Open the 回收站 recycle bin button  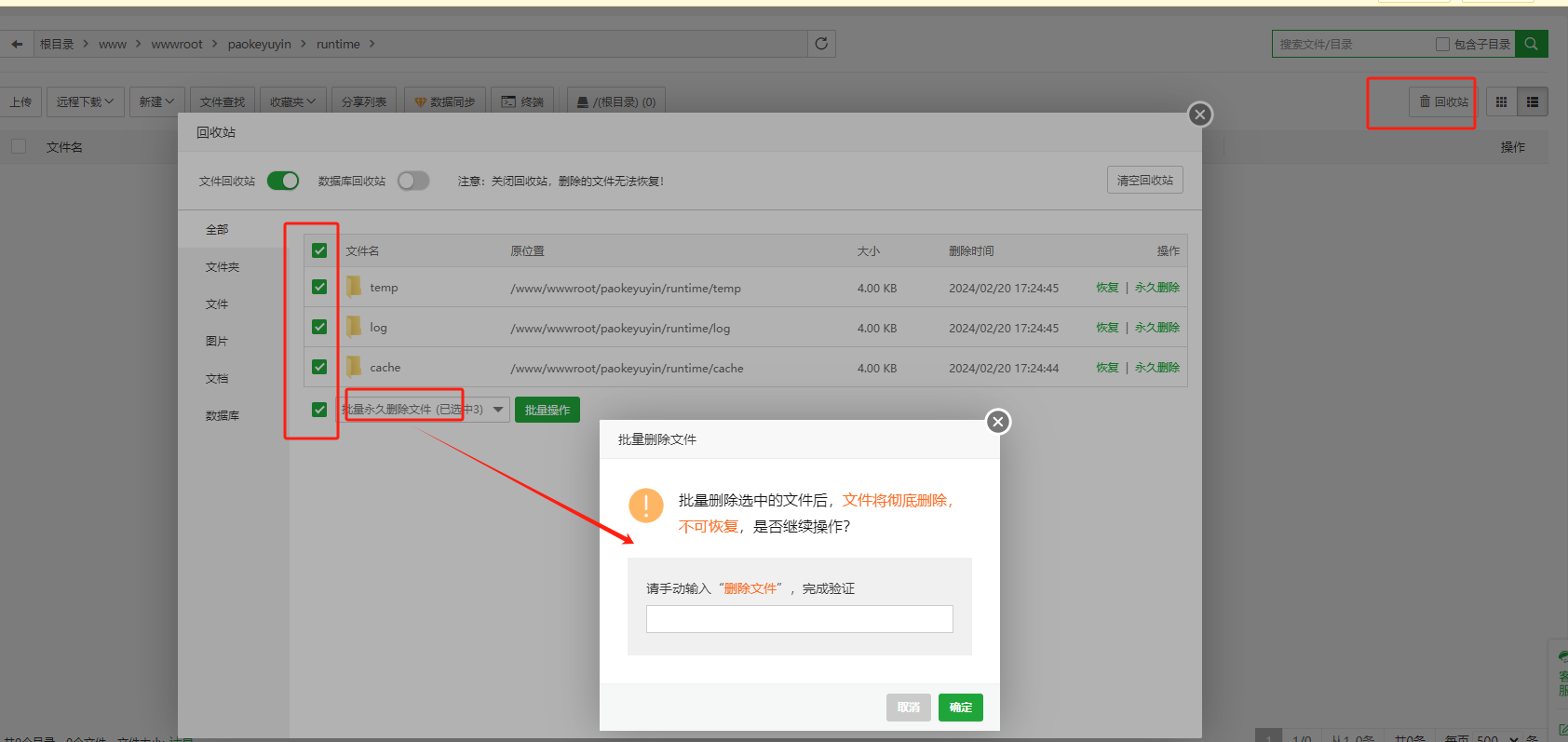pos(1443,102)
